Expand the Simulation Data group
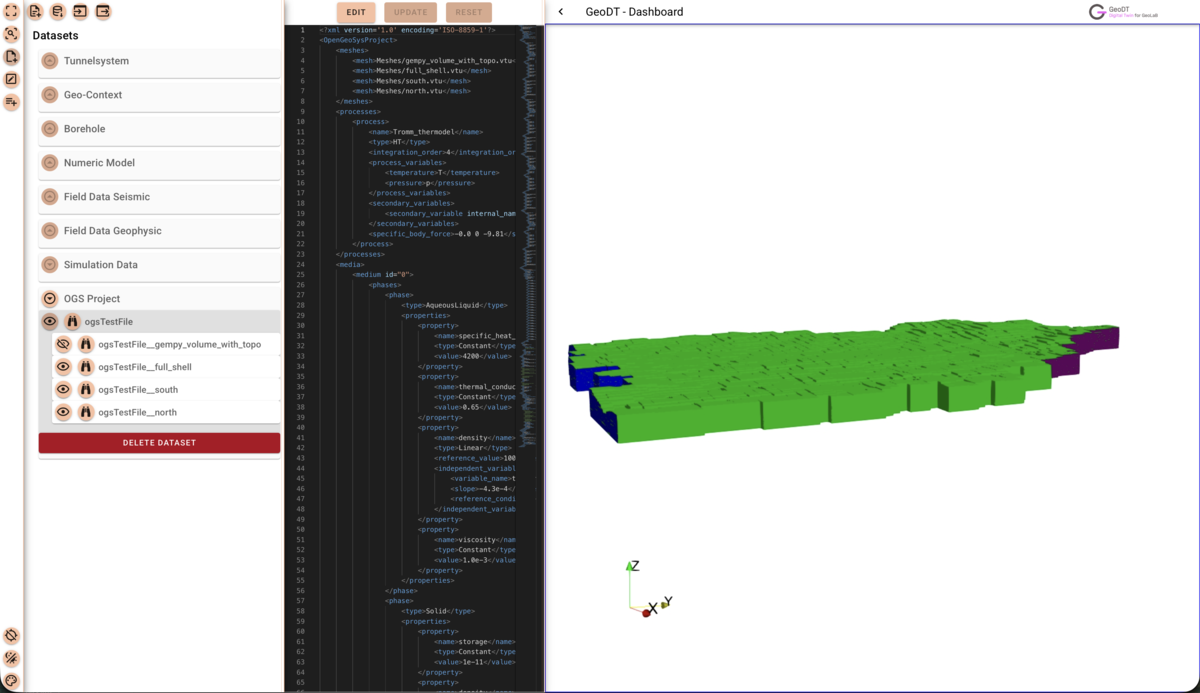Image resolution: width=1200 pixels, height=693 pixels. [49, 265]
